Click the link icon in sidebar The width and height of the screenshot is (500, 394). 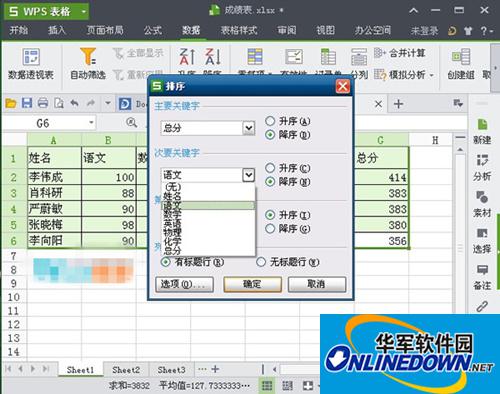(482, 306)
